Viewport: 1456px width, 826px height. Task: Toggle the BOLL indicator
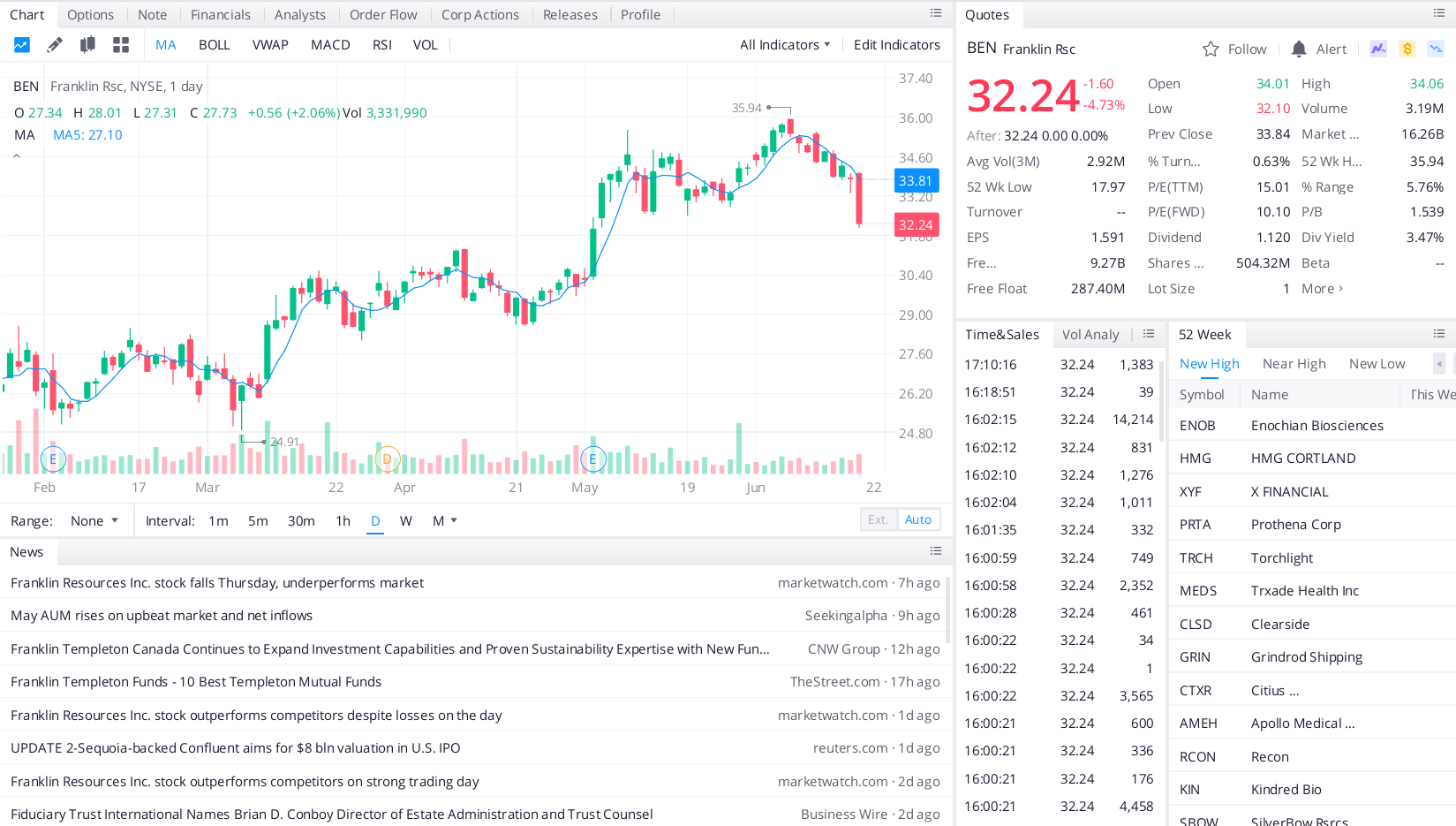214,45
